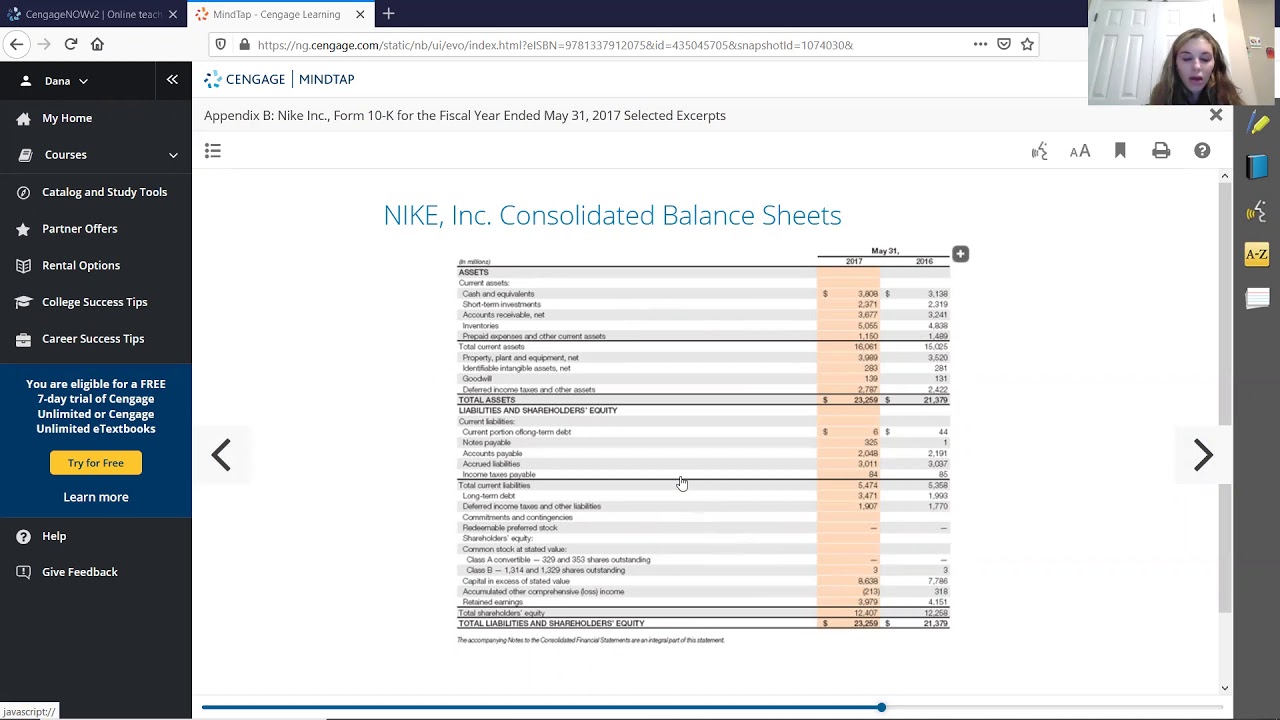Viewport: 1280px width, 720px height.
Task: Bookmark this page with the bookmark icon
Action: 1120,151
